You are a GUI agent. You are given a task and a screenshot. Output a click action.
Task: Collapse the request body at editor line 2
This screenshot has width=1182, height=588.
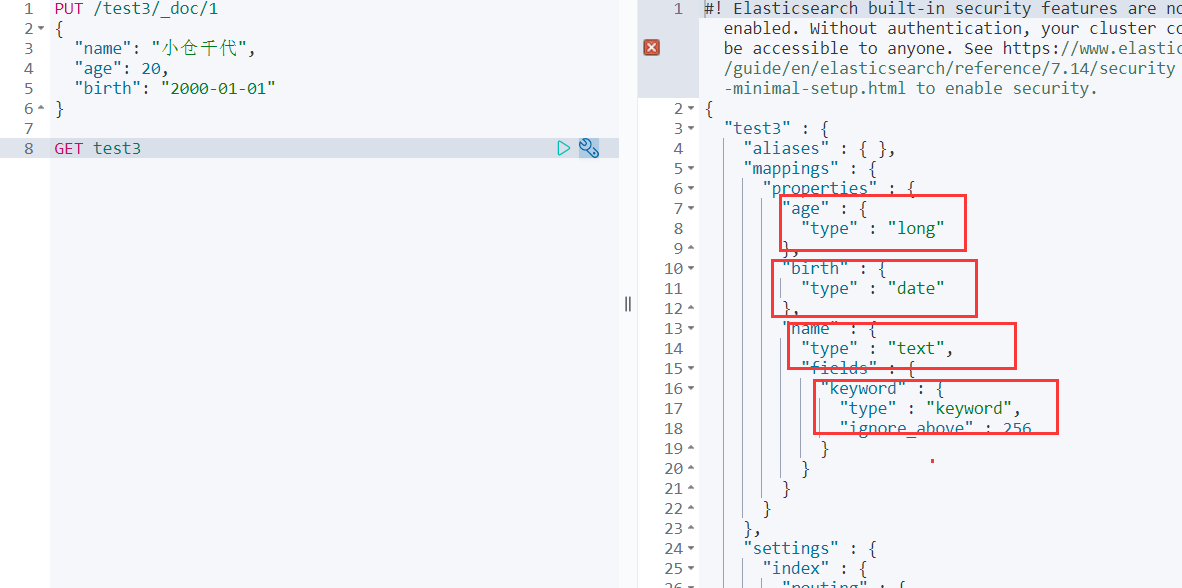click(x=41, y=29)
